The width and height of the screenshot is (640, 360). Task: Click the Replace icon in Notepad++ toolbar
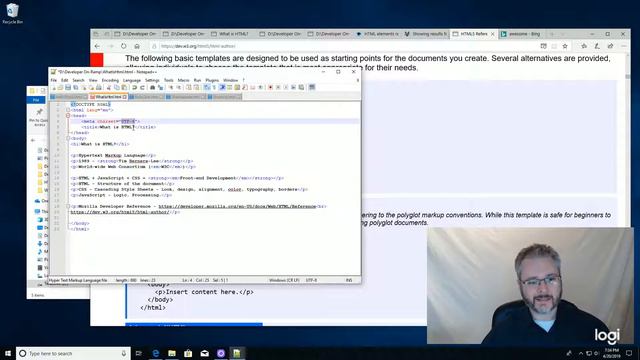click(161, 87)
